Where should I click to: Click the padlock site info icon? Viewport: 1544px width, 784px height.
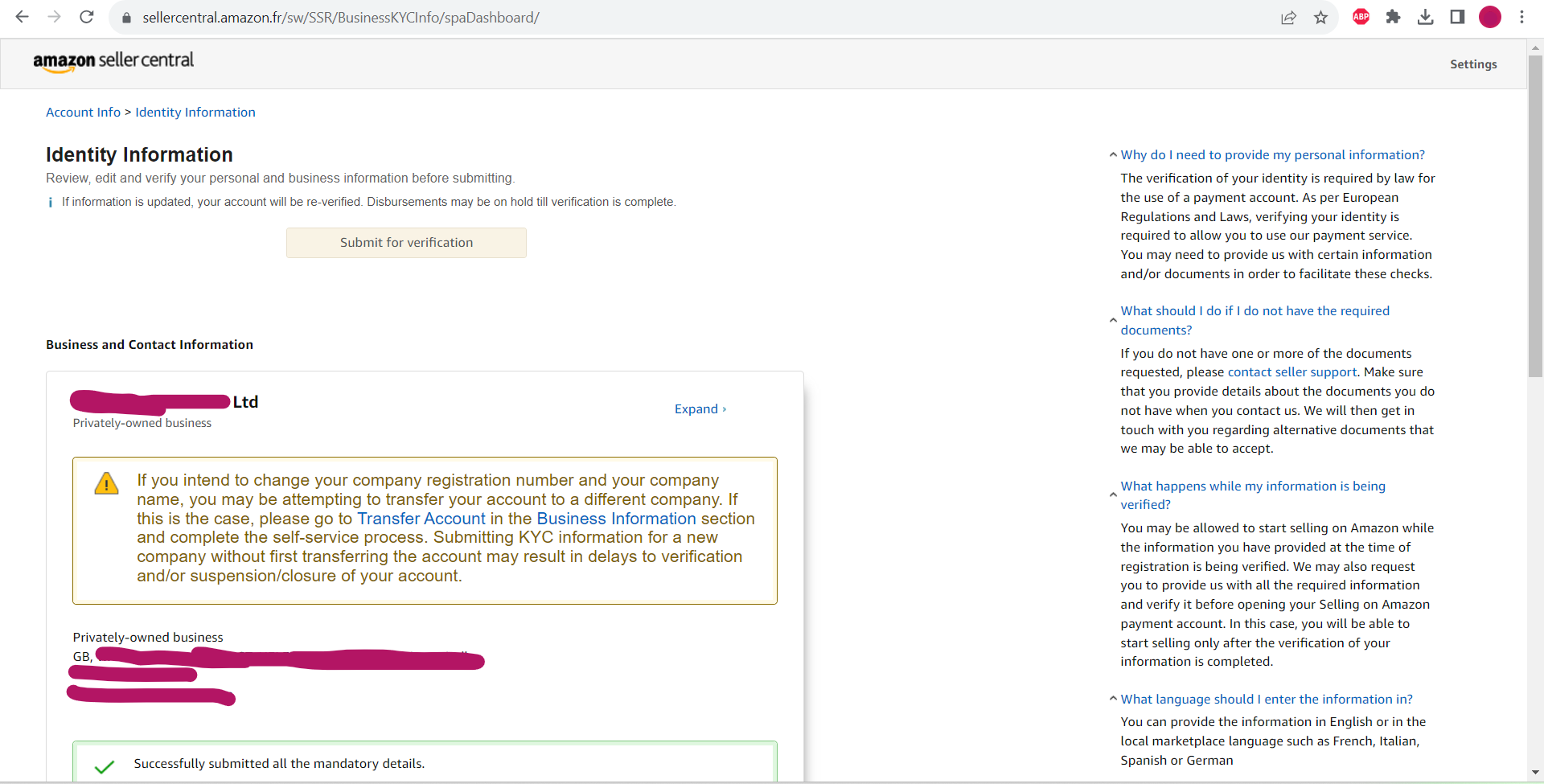pyautogui.click(x=126, y=18)
